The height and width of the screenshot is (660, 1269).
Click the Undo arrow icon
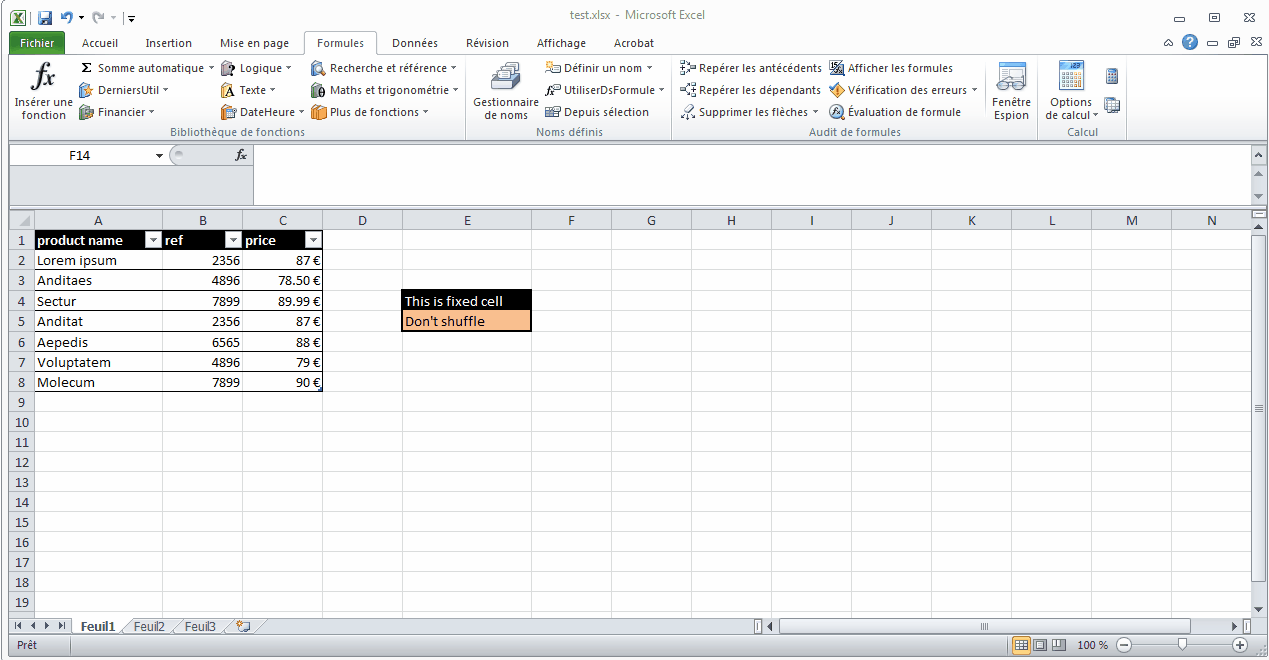pos(66,17)
